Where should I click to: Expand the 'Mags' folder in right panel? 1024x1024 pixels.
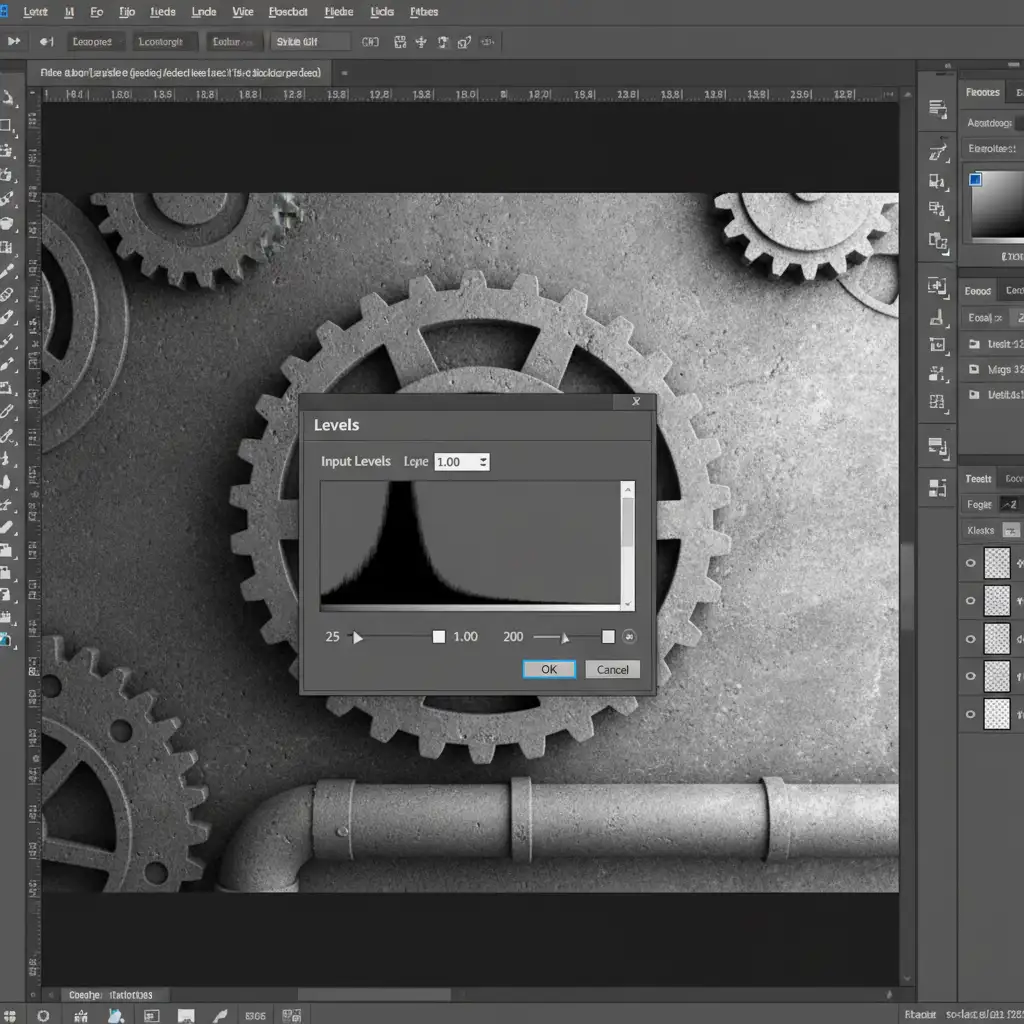point(975,369)
